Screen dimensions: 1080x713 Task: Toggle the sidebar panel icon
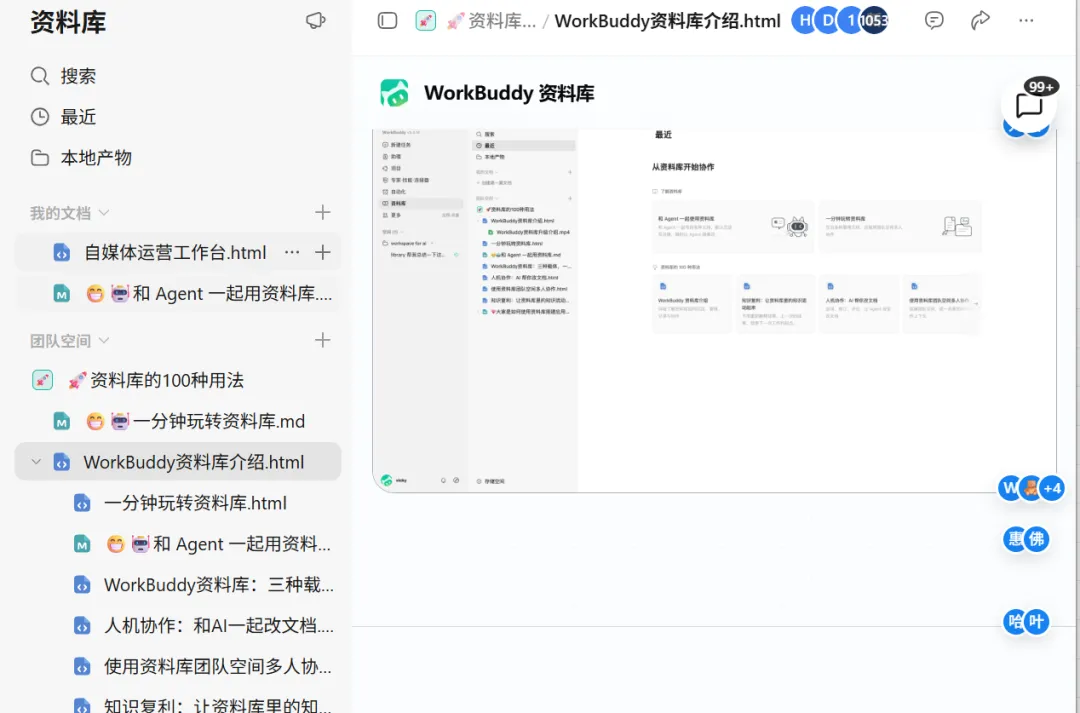point(388,21)
